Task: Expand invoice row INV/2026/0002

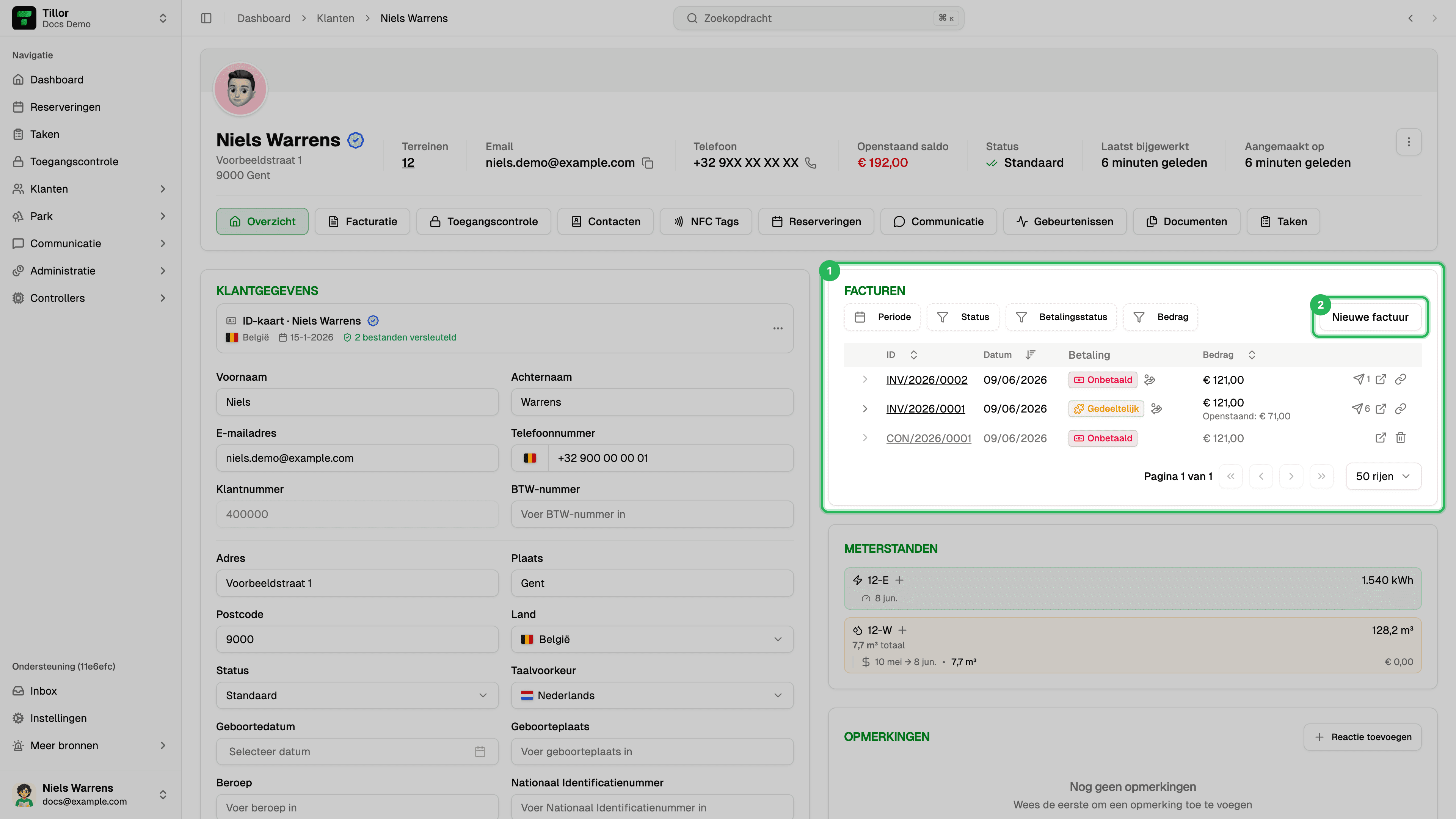Action: click(865, 379)
